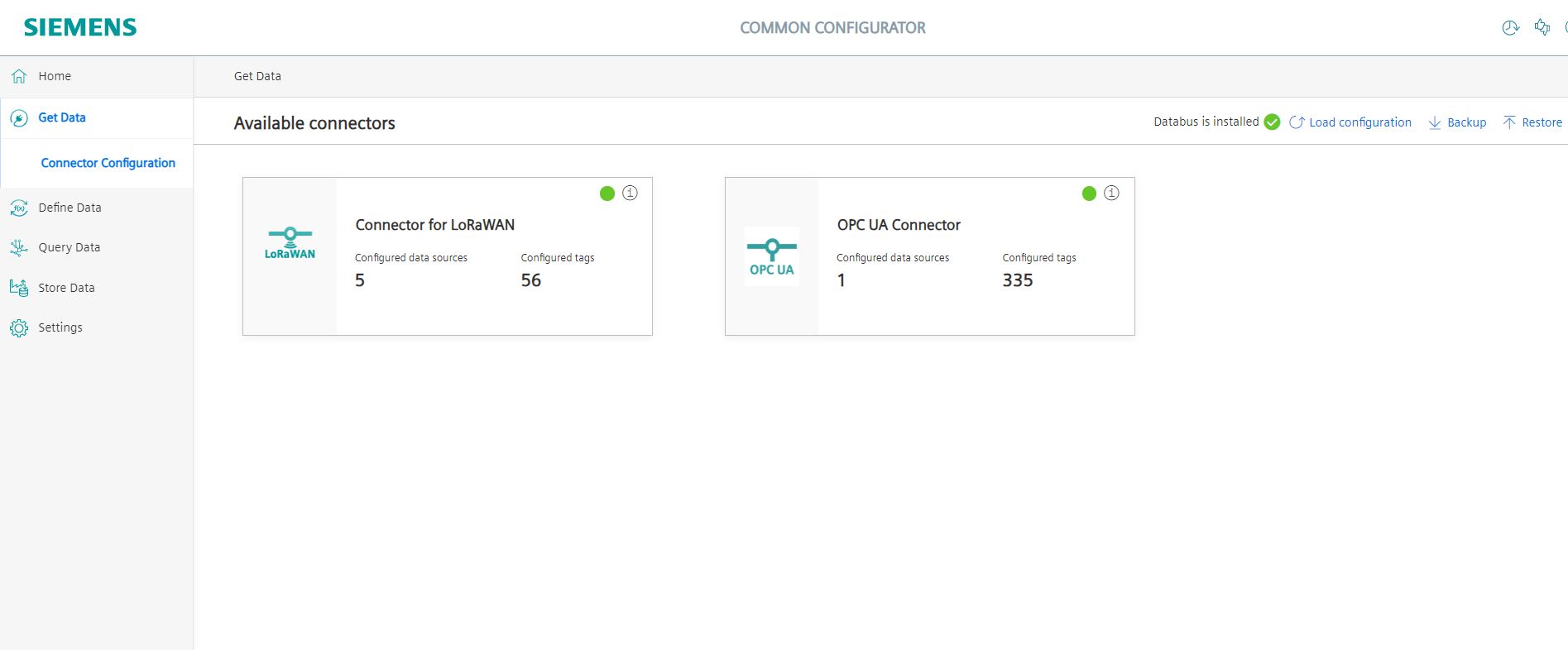Click the Restore link
The image size is (1568, 650).
[x=1542, y=122]
